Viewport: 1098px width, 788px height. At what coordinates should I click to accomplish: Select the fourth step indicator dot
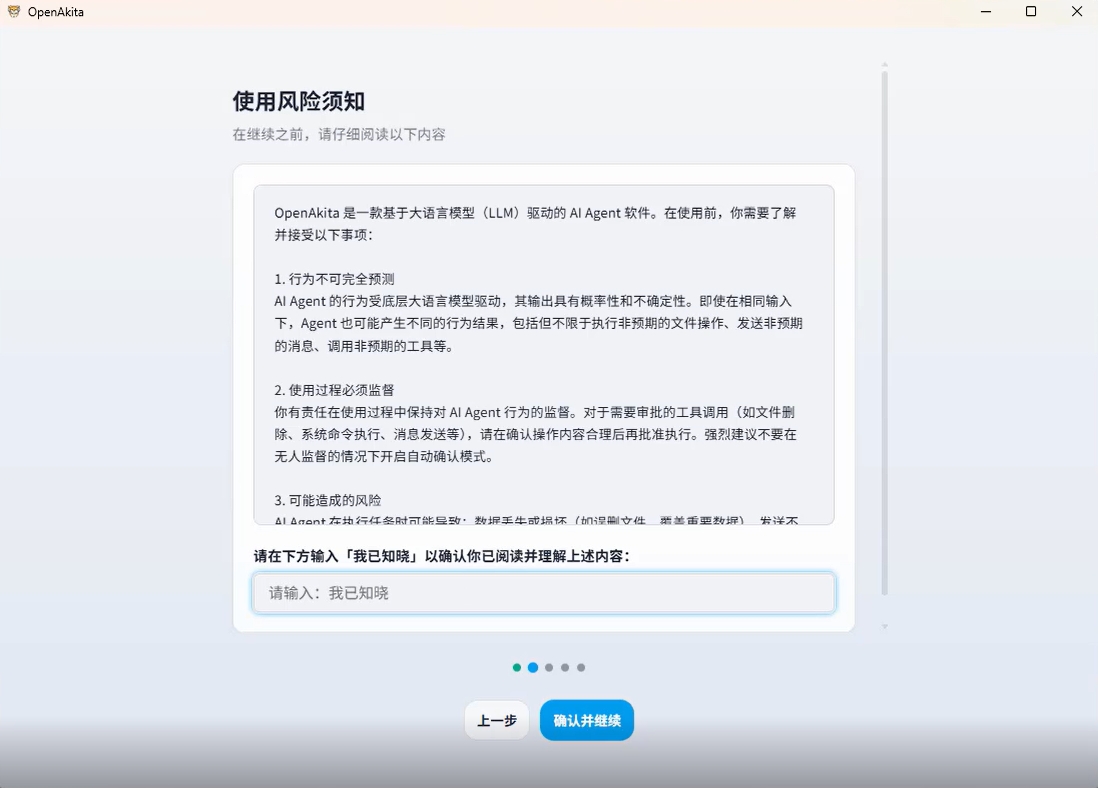point(565,668)
